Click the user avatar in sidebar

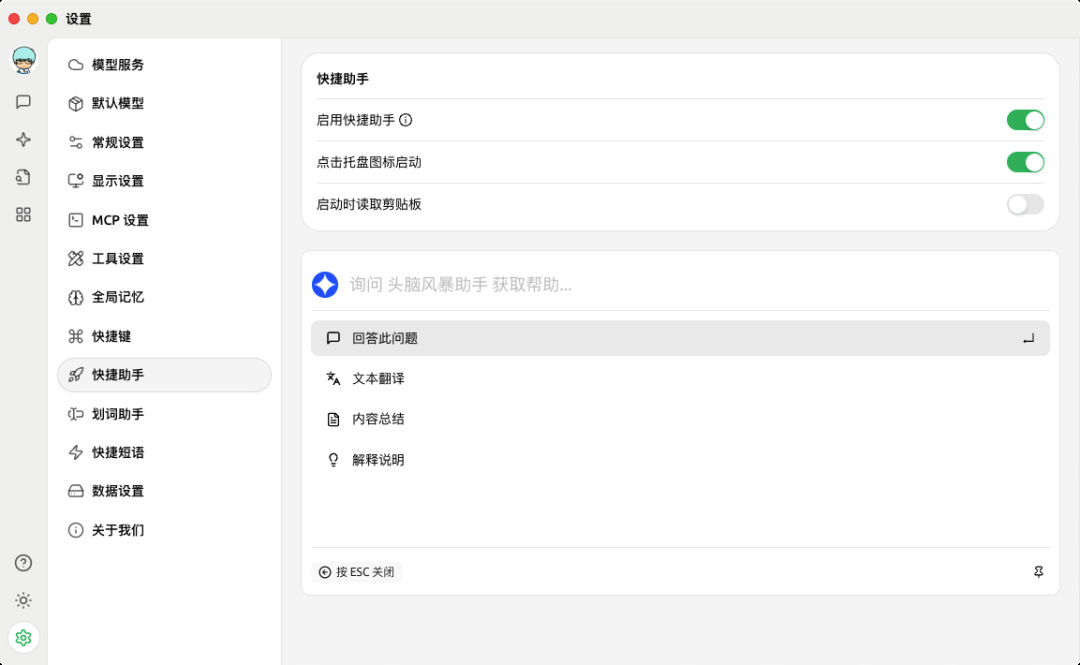tap(23, 60)
